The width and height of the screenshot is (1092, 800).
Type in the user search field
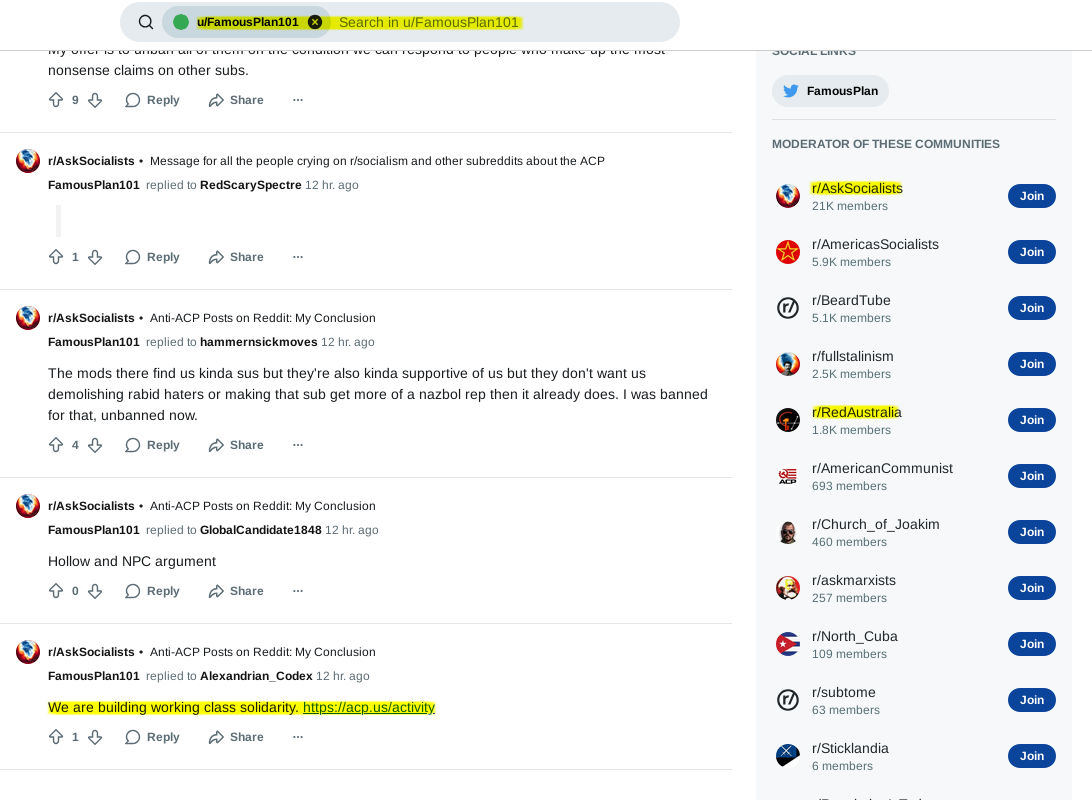tap(500, 22)
